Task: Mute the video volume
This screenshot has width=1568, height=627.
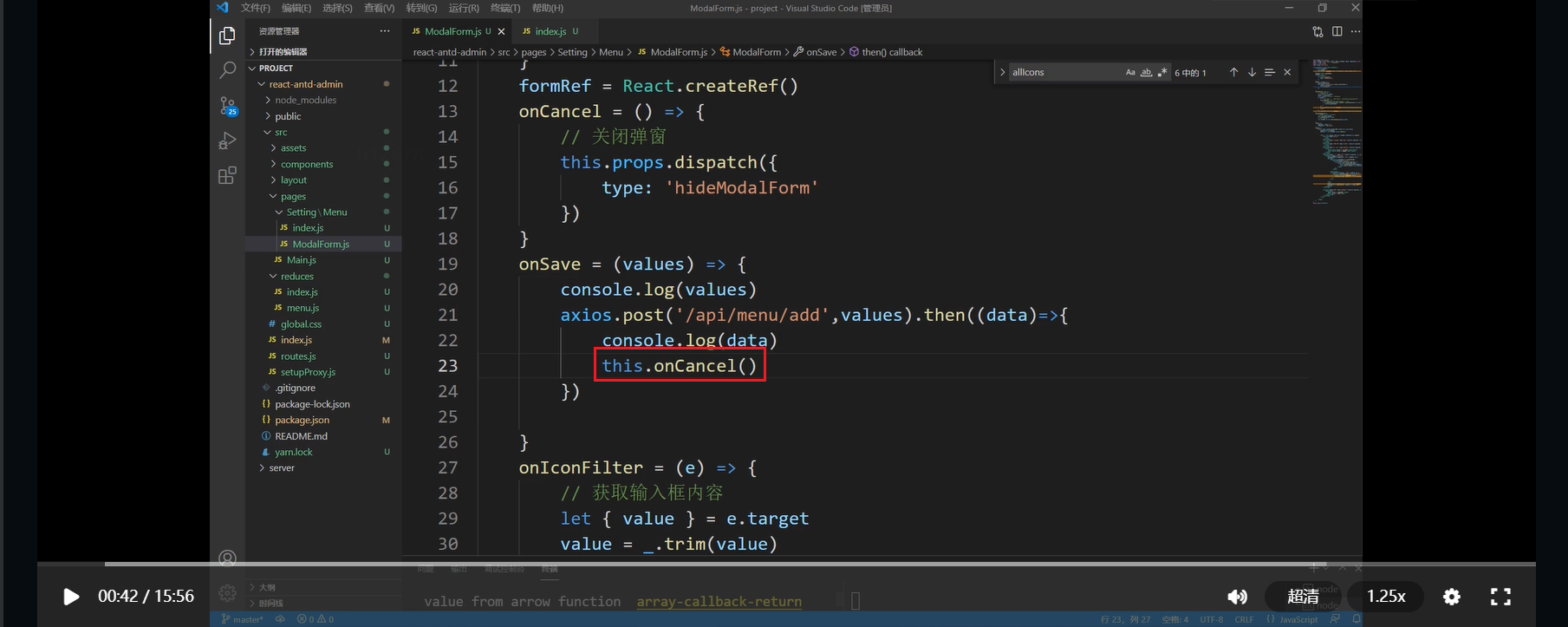Action: click(1237, 597)
